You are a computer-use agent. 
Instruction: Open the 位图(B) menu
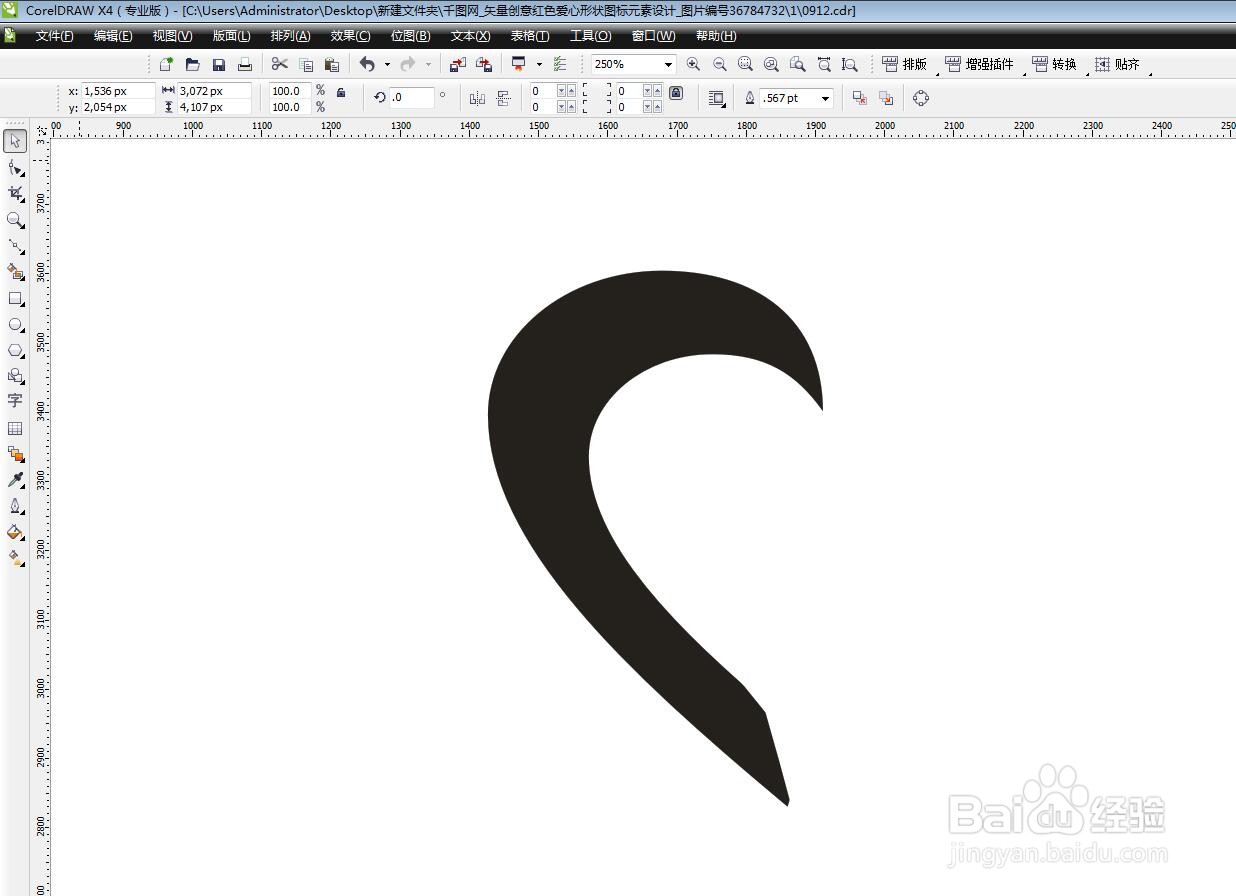tap(410, 36)
